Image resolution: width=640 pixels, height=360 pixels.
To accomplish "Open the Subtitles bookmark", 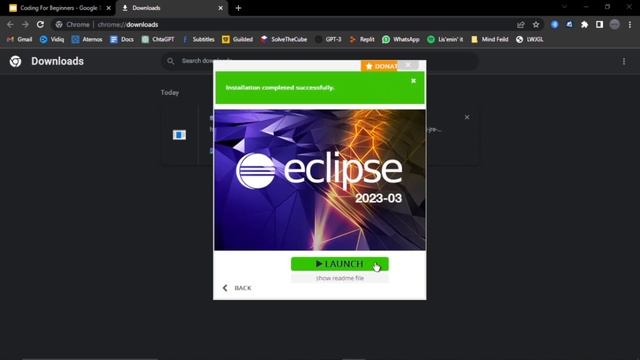I will click(198, 39).
